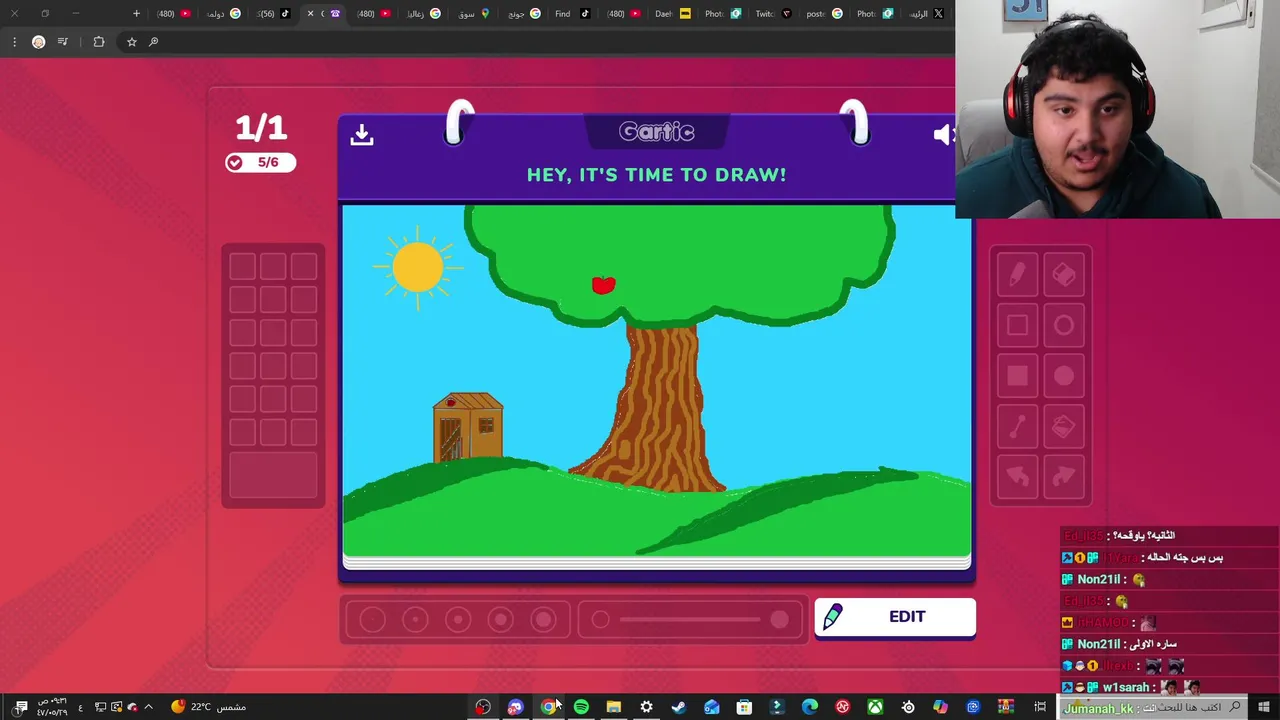Select the second largest brush size

[501, 620]
